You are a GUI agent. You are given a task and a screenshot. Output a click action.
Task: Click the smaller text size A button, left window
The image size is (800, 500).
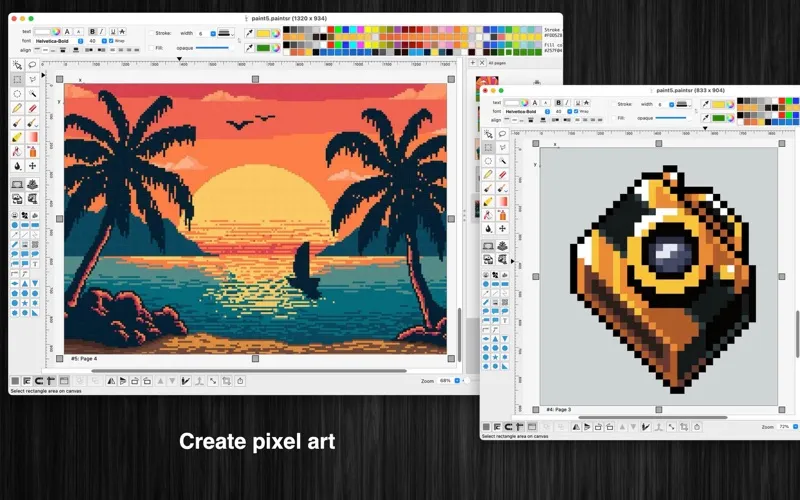(x=79, y=32)
